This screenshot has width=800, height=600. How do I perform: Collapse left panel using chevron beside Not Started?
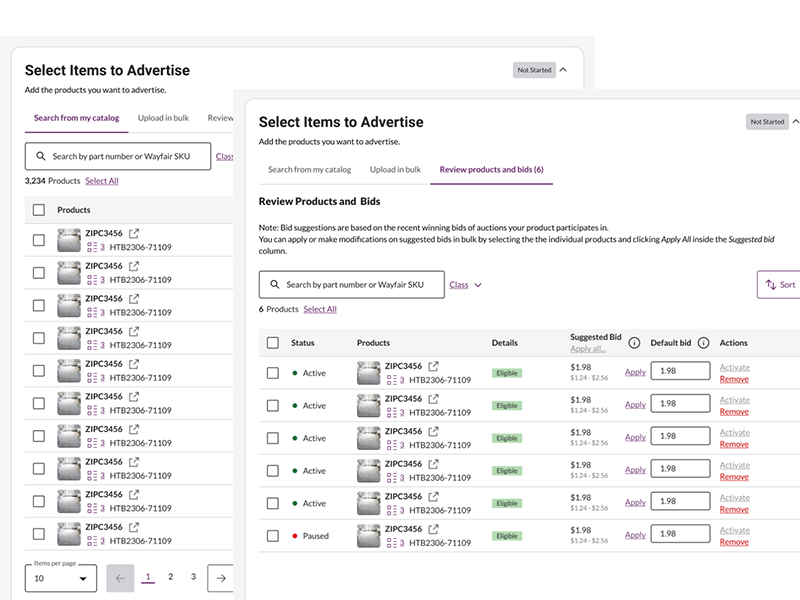[x=563, y=70]
